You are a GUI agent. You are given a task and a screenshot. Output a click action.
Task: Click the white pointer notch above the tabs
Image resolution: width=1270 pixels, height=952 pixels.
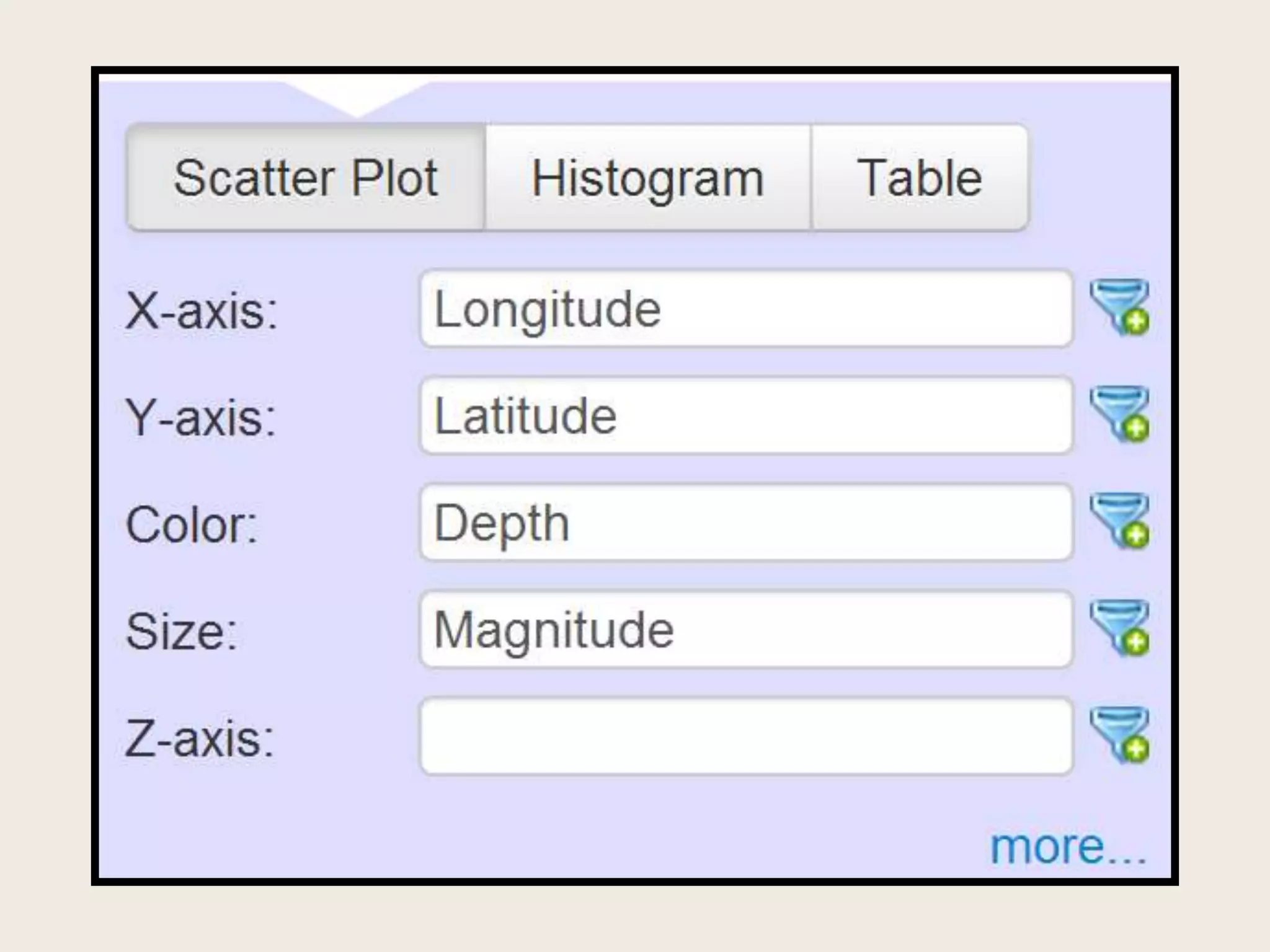[356, 96]
